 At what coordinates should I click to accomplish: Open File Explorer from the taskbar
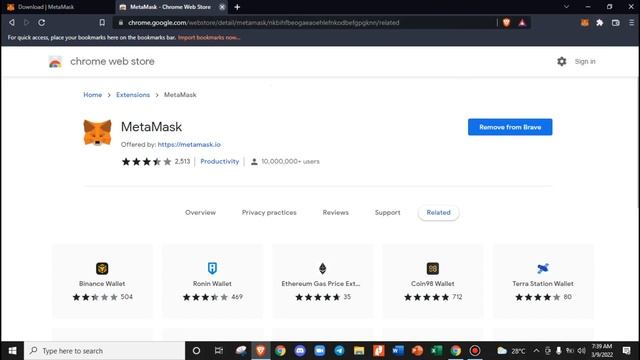[359, 351]
